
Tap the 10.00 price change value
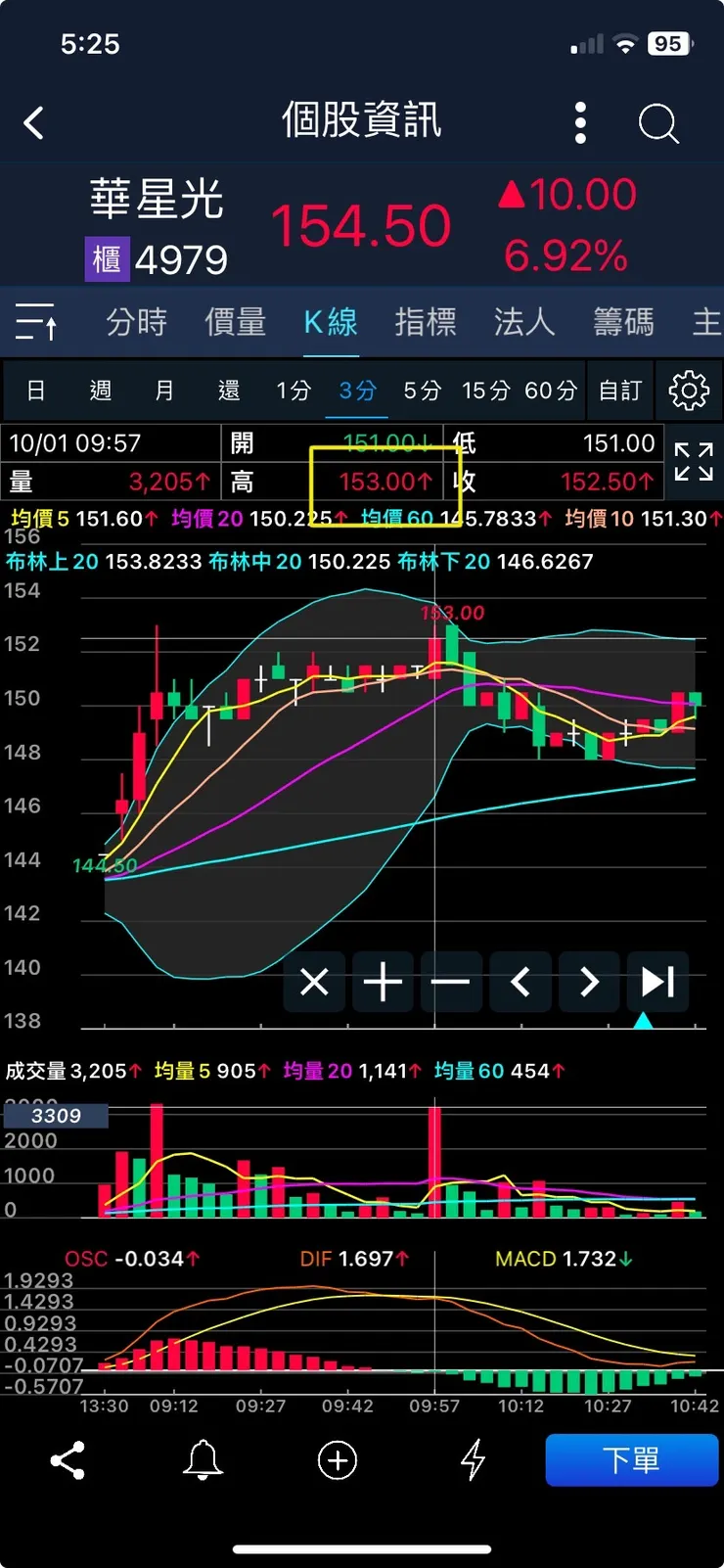point(568,195)
